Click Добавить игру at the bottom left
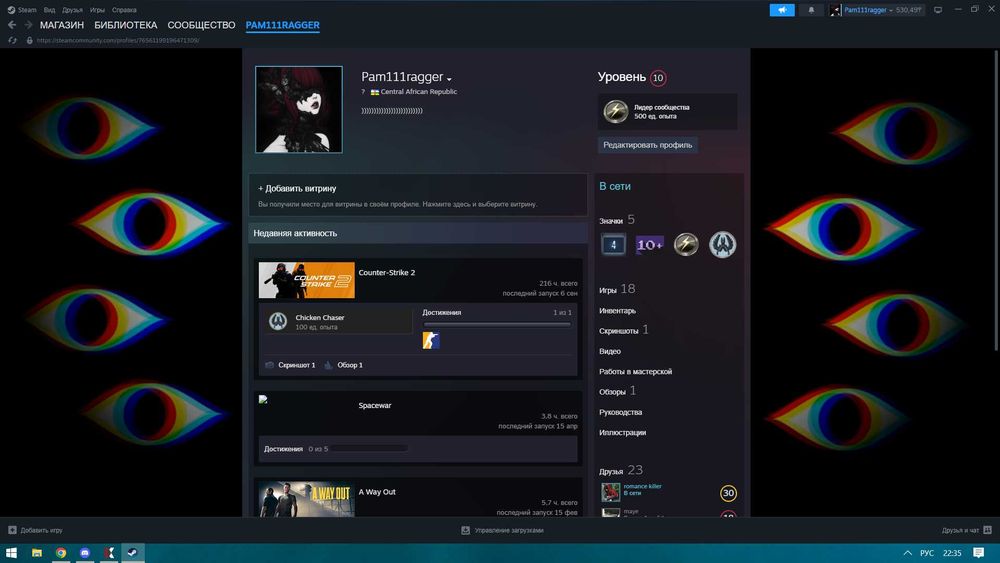 point(35,530)
